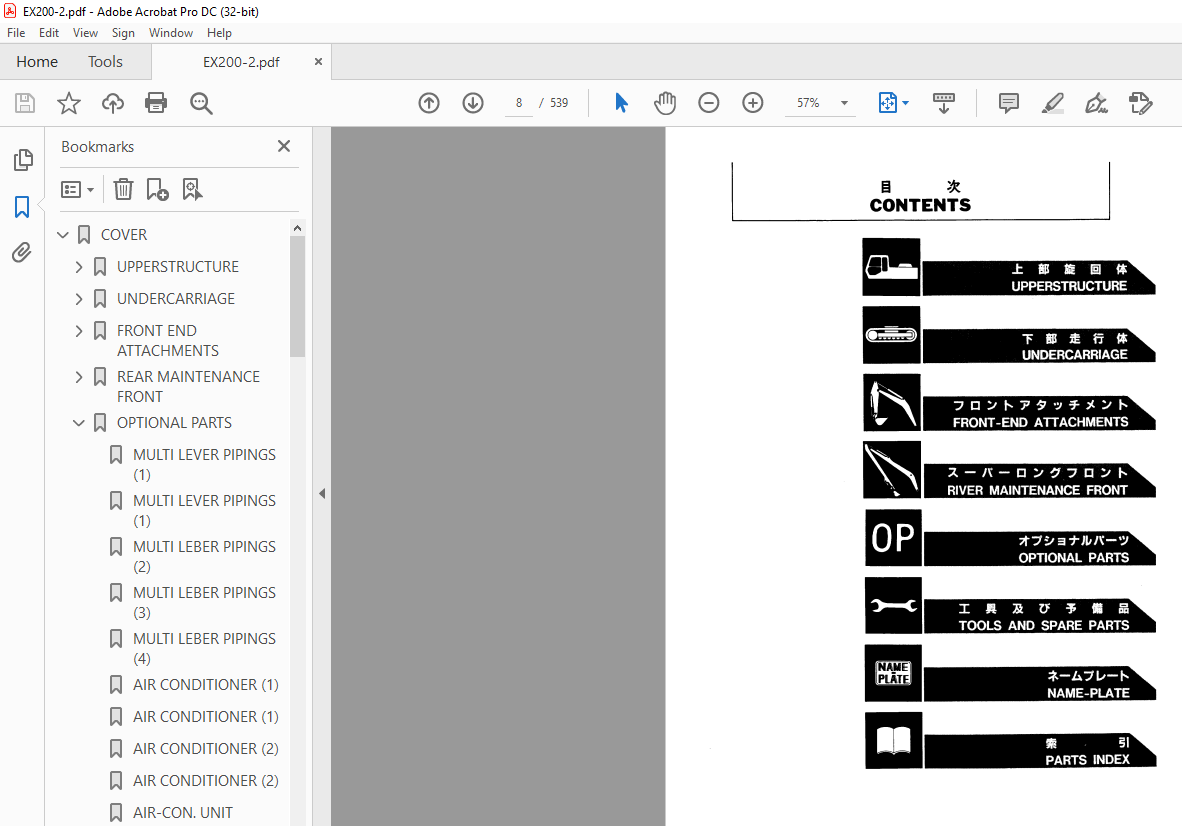Switch to the Tools tab
Image resolution: width=1182 pixels, height=826 pixels.
tap(105, 62)
